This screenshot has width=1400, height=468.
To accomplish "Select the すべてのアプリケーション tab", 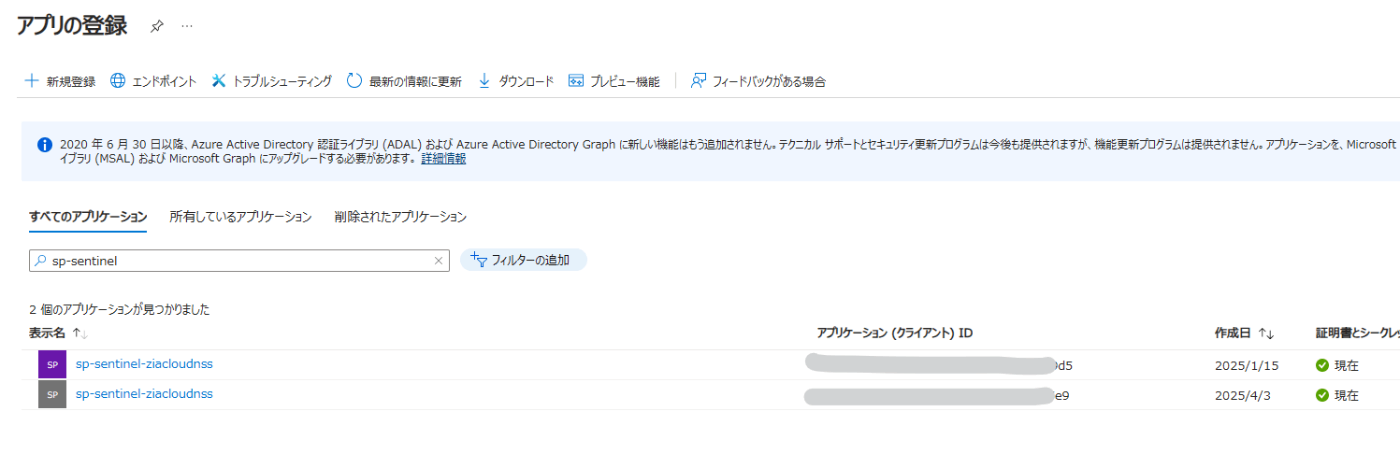I will pyautogui.click(x=88, y=217).
